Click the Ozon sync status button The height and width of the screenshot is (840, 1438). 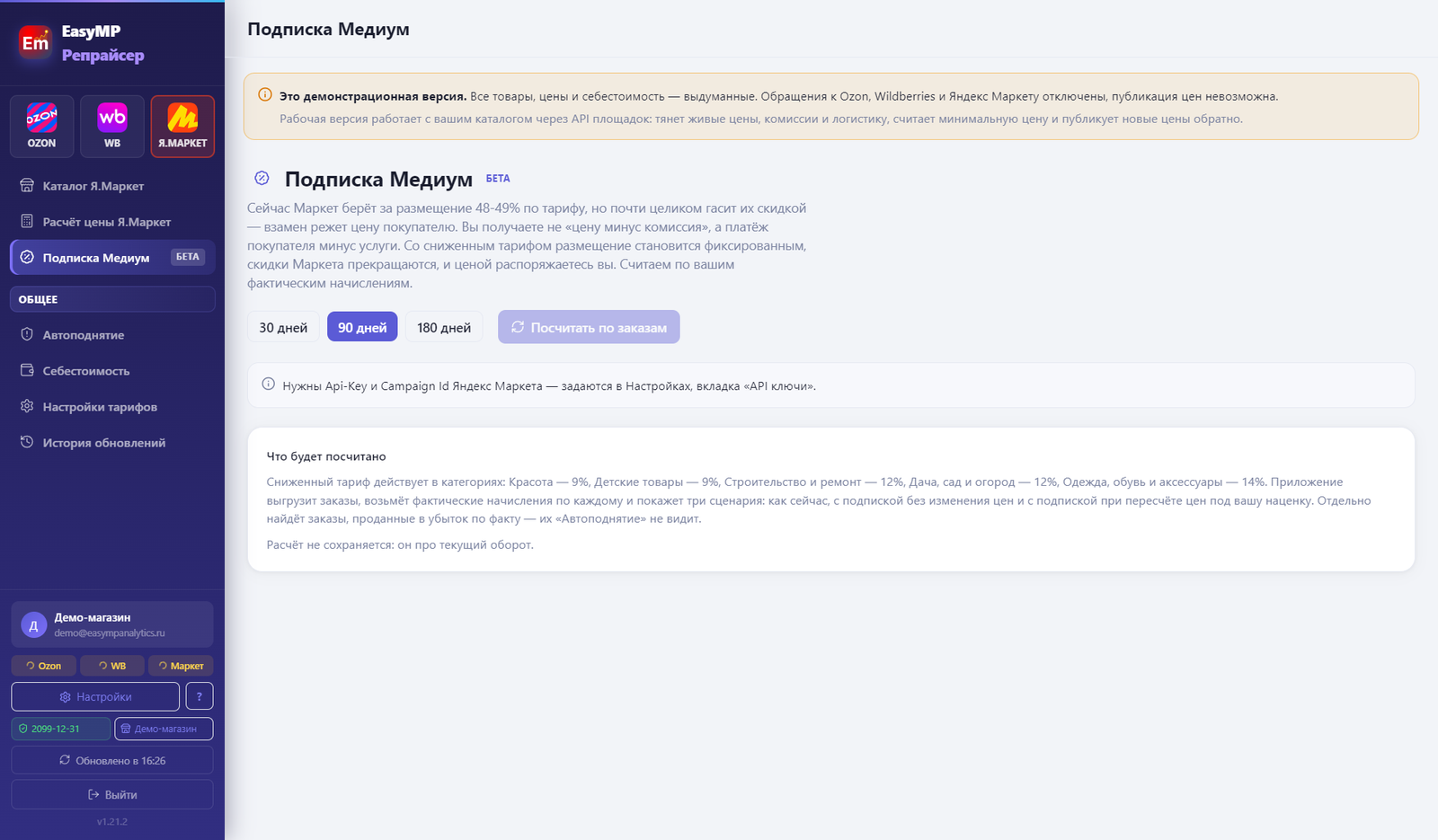[43, 666]
